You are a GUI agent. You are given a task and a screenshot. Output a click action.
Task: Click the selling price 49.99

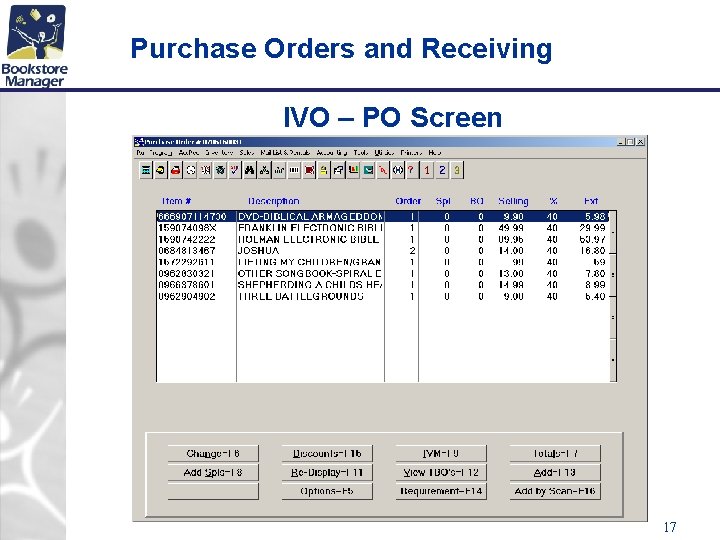point(511,228)
